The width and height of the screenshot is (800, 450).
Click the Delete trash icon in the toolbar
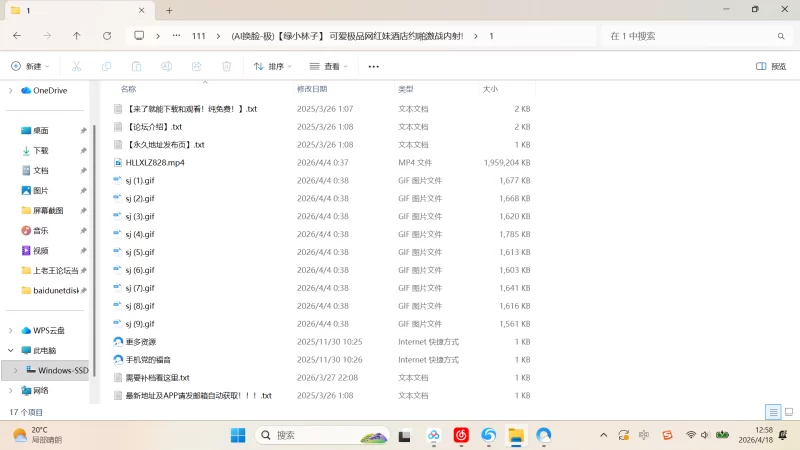tap(227, 66)
